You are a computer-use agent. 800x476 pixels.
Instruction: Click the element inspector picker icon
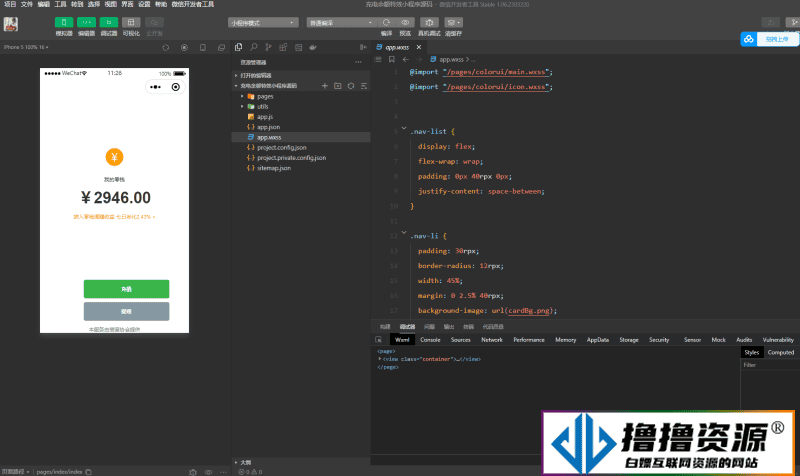click(x=378, y=339)
